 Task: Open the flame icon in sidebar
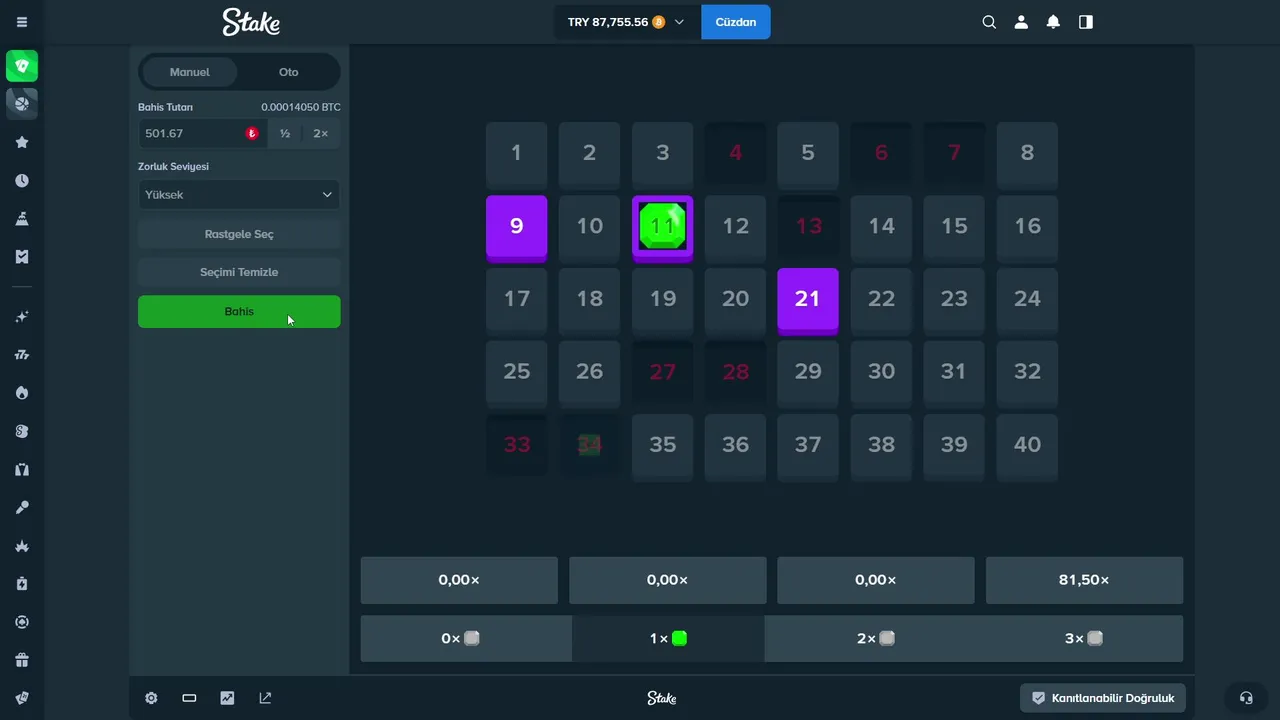tap(22, 393)
